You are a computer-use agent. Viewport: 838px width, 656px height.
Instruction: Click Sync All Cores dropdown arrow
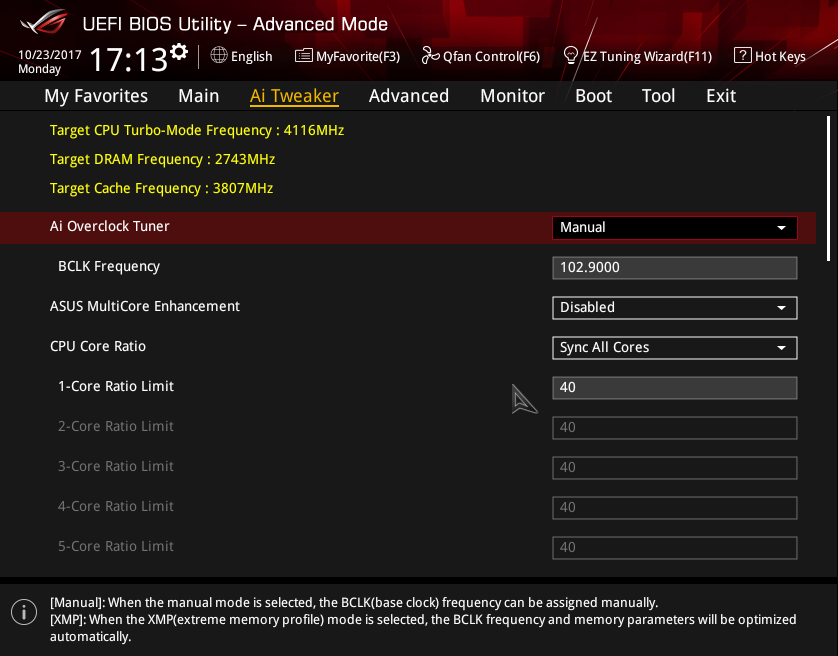click(781, 349)
